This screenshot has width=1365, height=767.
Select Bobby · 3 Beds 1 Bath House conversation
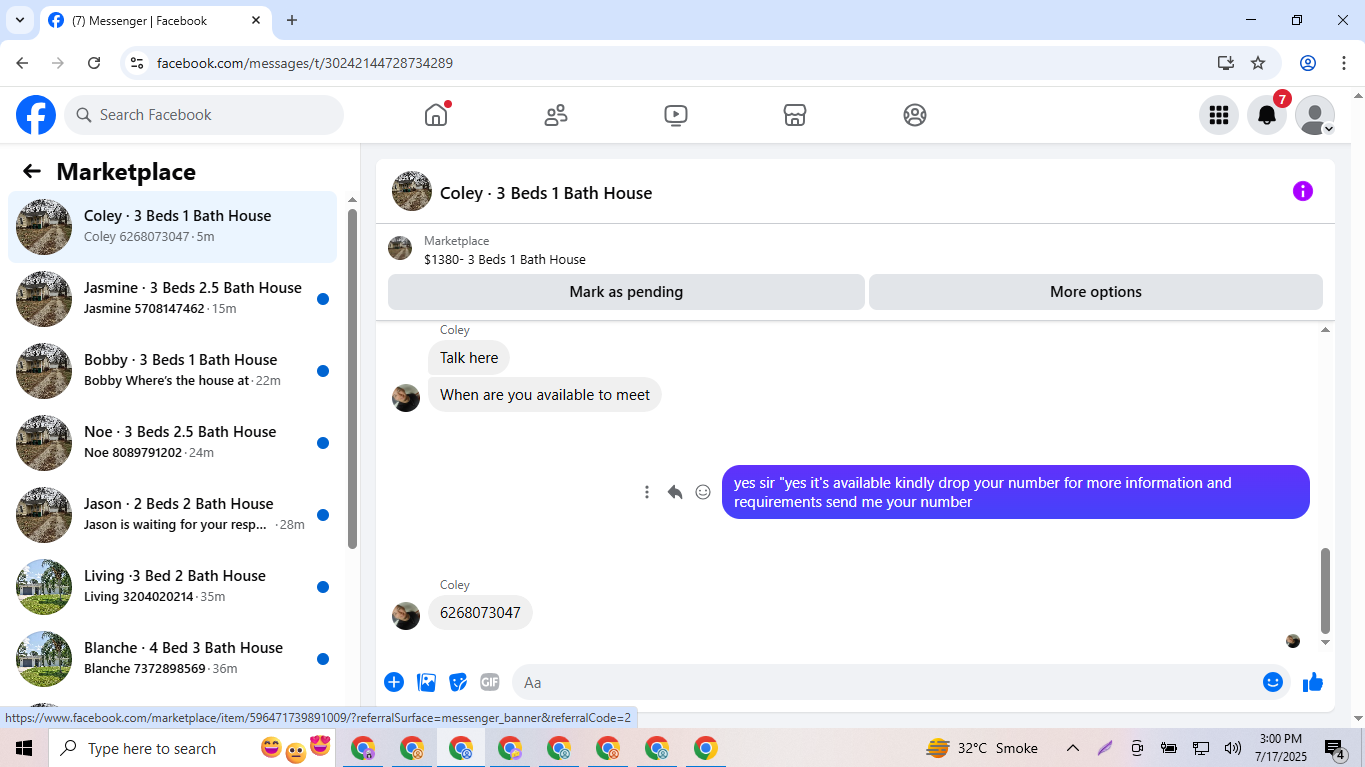(x=172, y=371)
